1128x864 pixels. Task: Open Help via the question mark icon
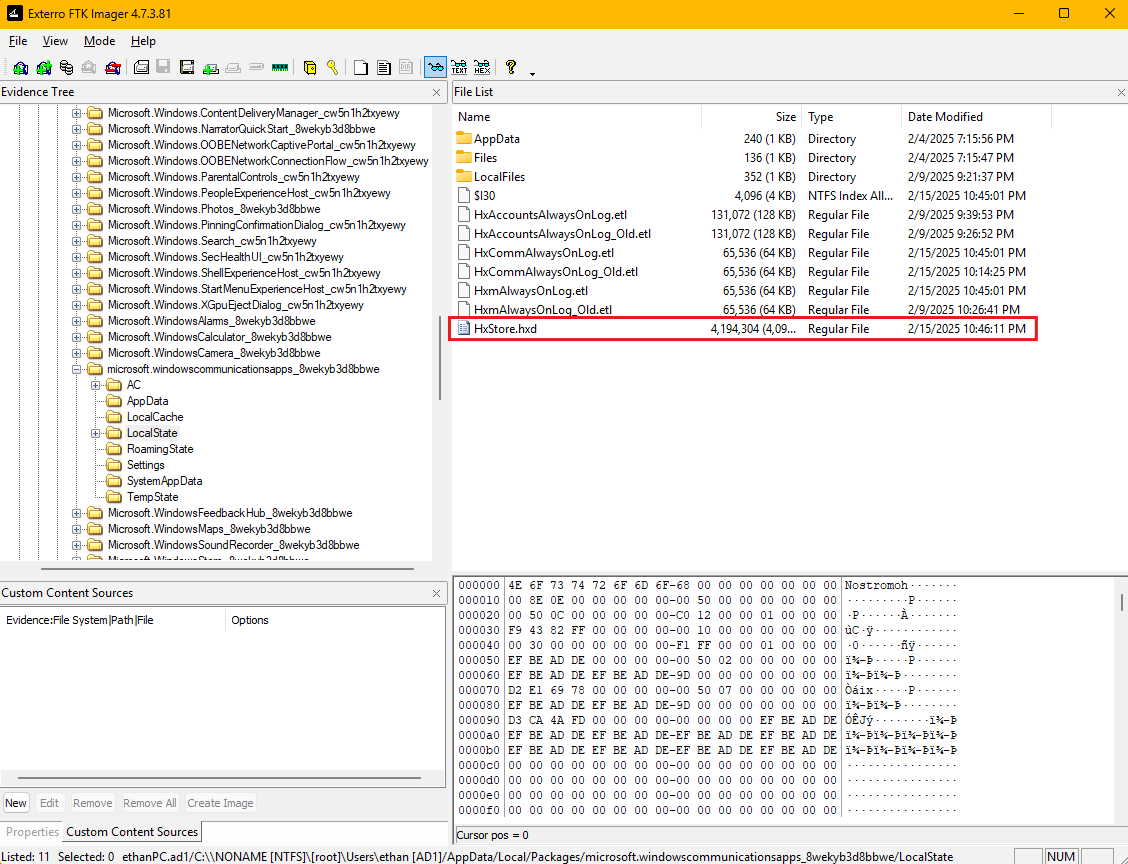coord(511,68)
